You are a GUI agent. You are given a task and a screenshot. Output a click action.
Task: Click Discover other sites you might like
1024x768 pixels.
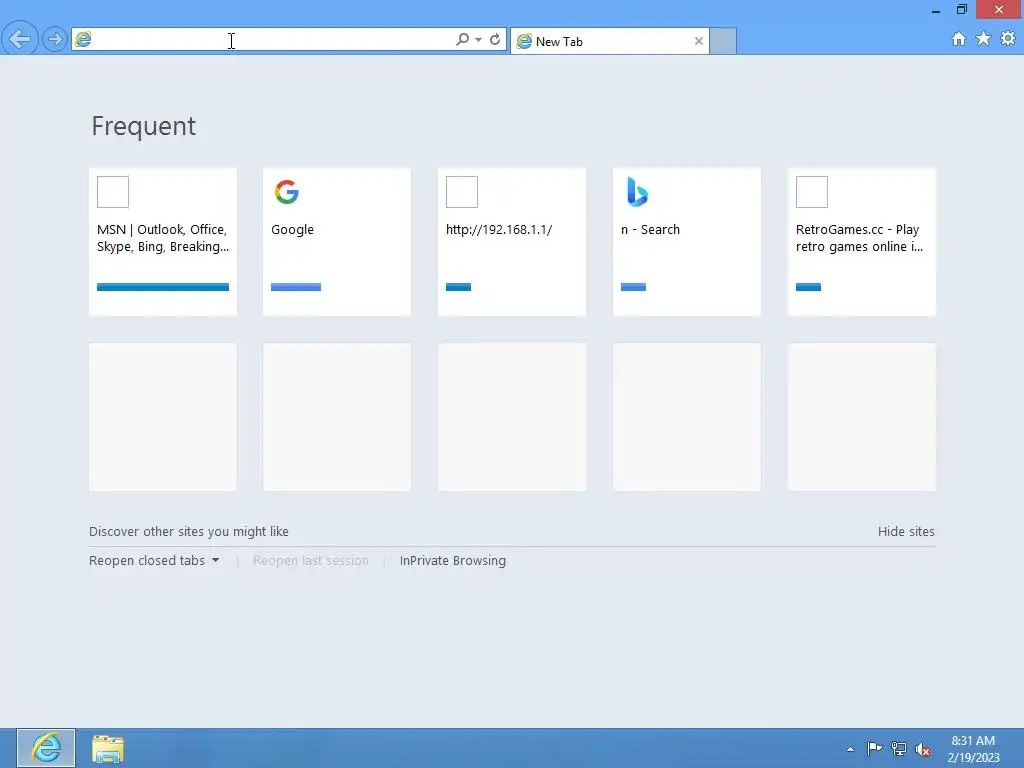(x=189, y=532)
